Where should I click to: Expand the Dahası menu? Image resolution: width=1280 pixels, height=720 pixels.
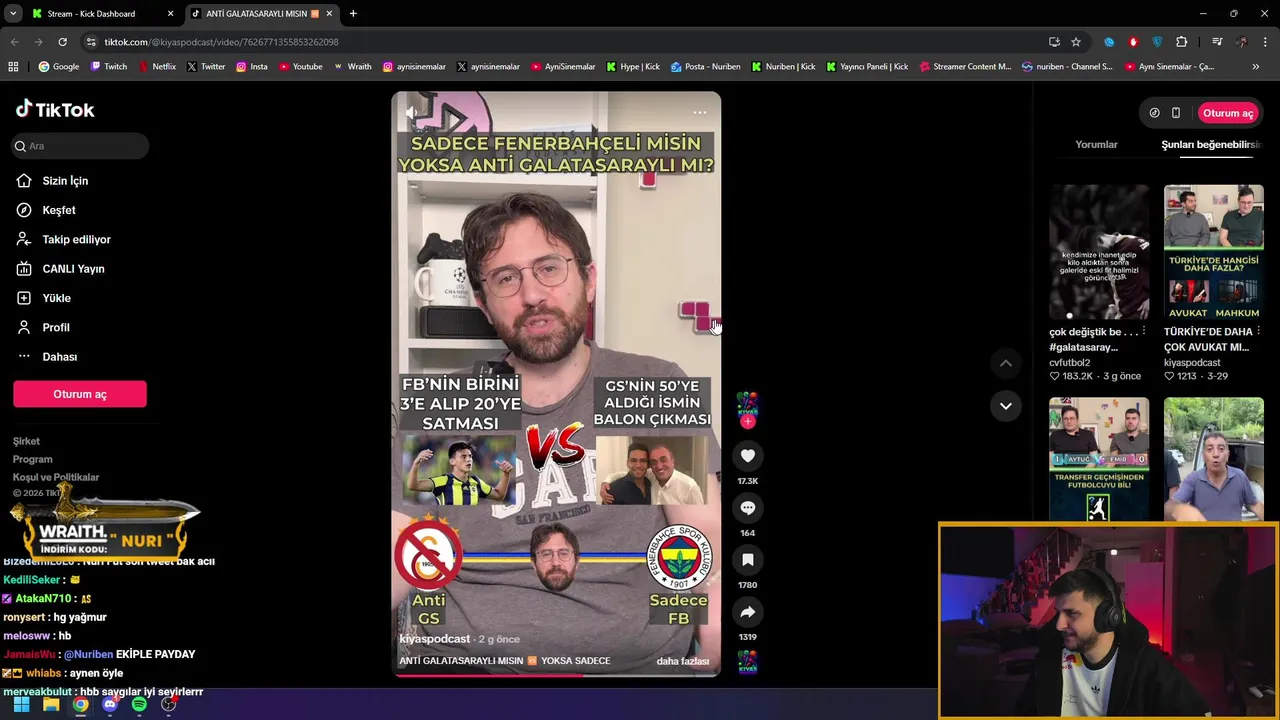(x=60, y=357)
